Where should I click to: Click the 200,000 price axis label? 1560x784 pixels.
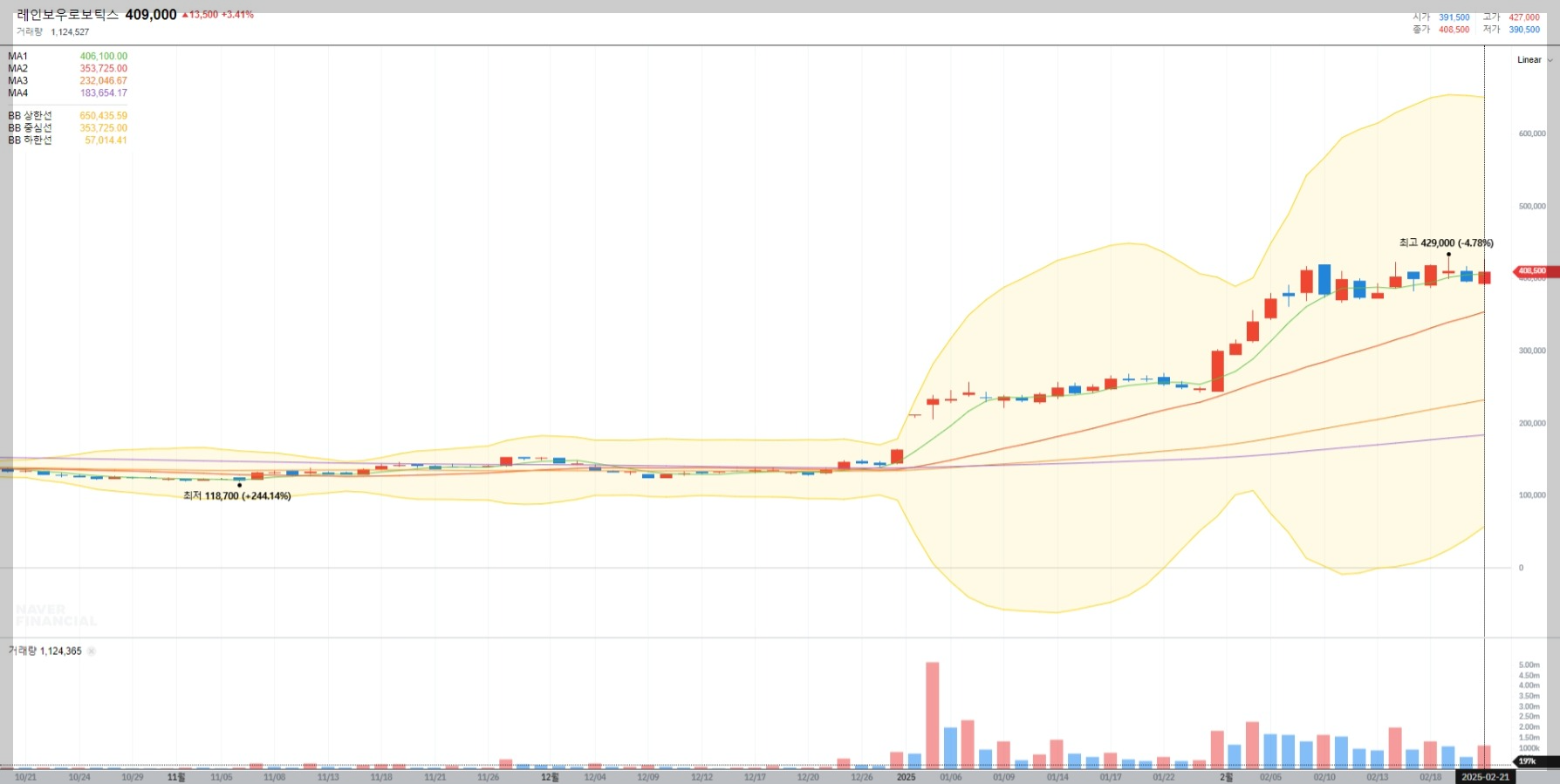click(x=1532, y=423)
